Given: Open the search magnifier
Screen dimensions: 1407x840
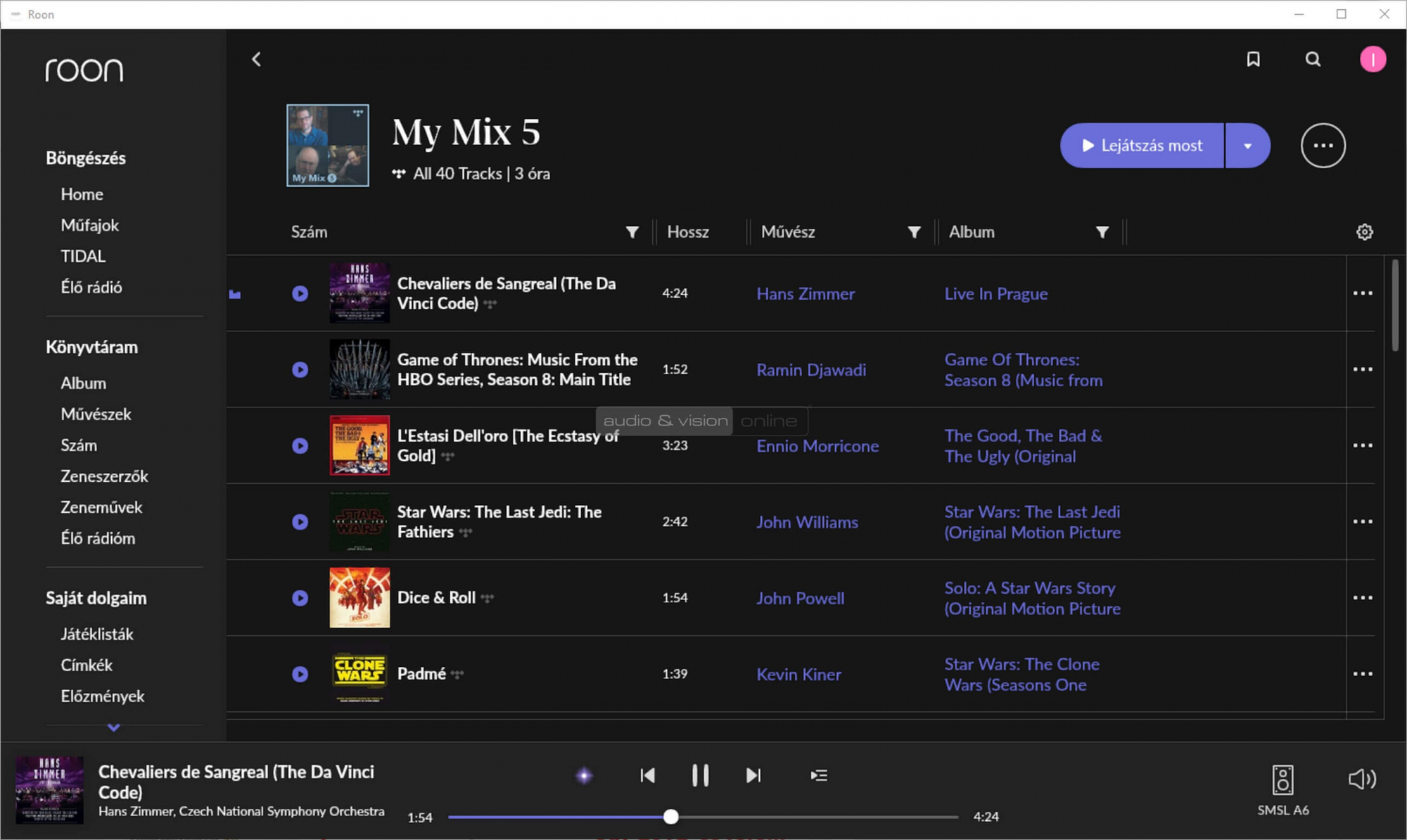Looking at the screenshot, I should pos(1313,59).
